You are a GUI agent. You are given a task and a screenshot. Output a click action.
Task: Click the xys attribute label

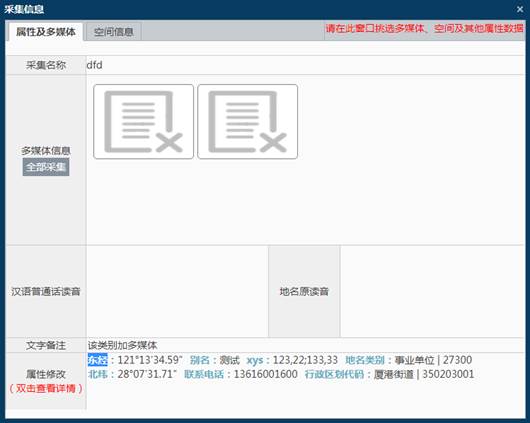[255, 360]
